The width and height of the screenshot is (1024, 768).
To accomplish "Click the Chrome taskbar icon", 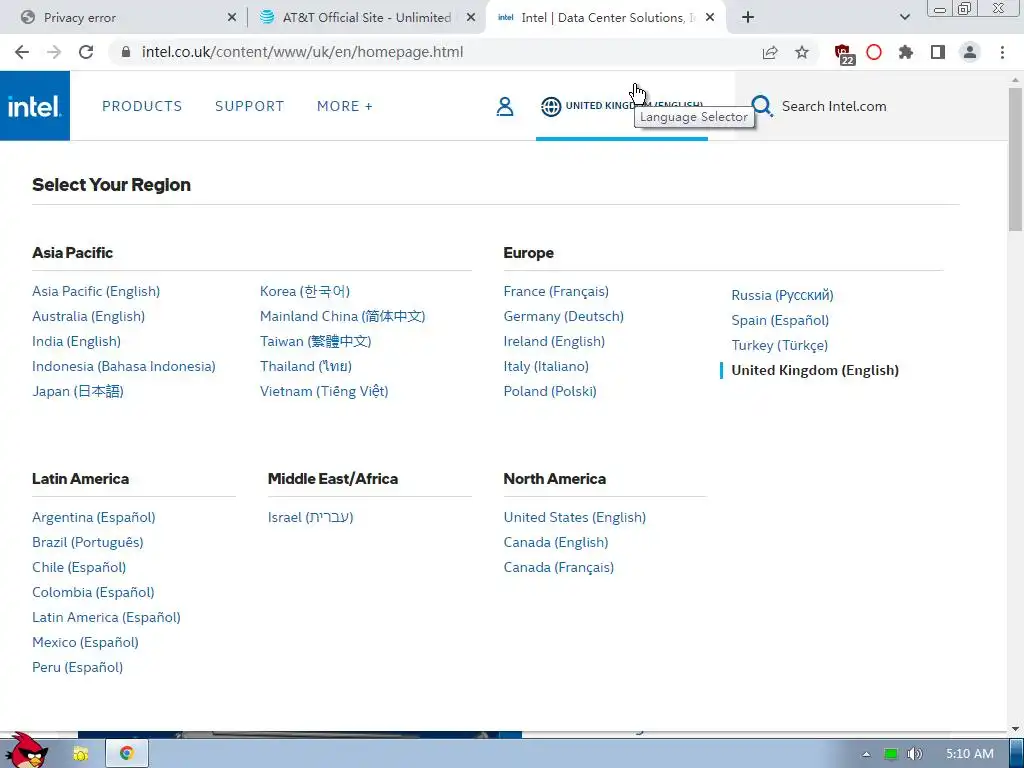I will pos(127,754).
